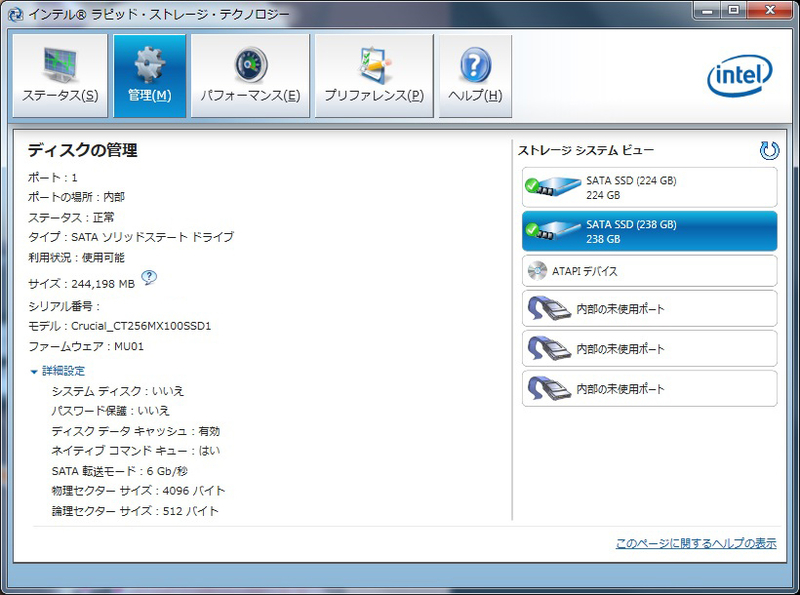Switch to the パフォーマンス(E) tab
Image resolution: width=800 pixels, height=595 pixels.
[250, 76]
